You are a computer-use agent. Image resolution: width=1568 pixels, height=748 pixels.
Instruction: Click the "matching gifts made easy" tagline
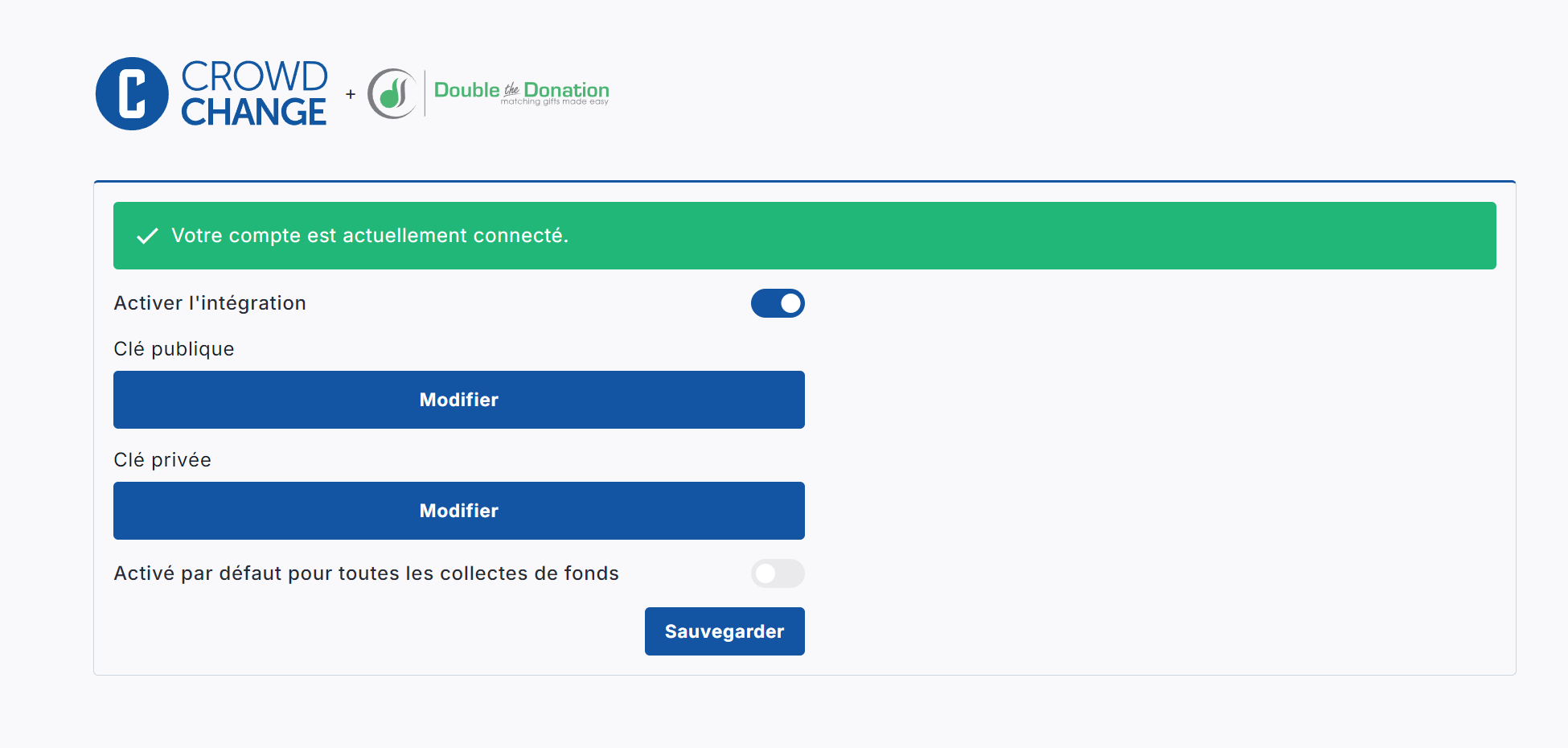click(554, 102)
